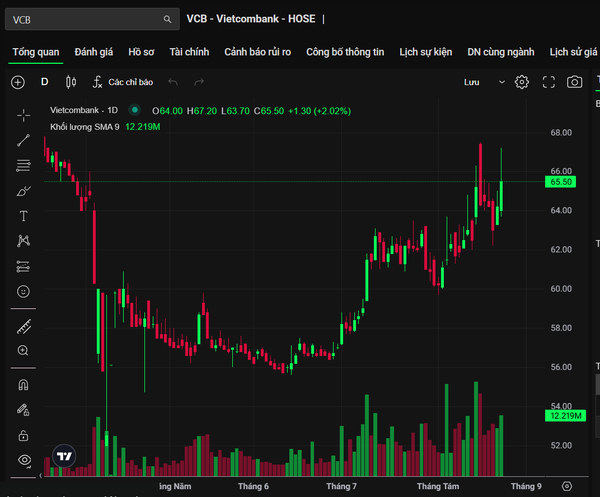Click the fullscreen mode button
This screenshot has width=600, height=497.
tap(549, 82)
